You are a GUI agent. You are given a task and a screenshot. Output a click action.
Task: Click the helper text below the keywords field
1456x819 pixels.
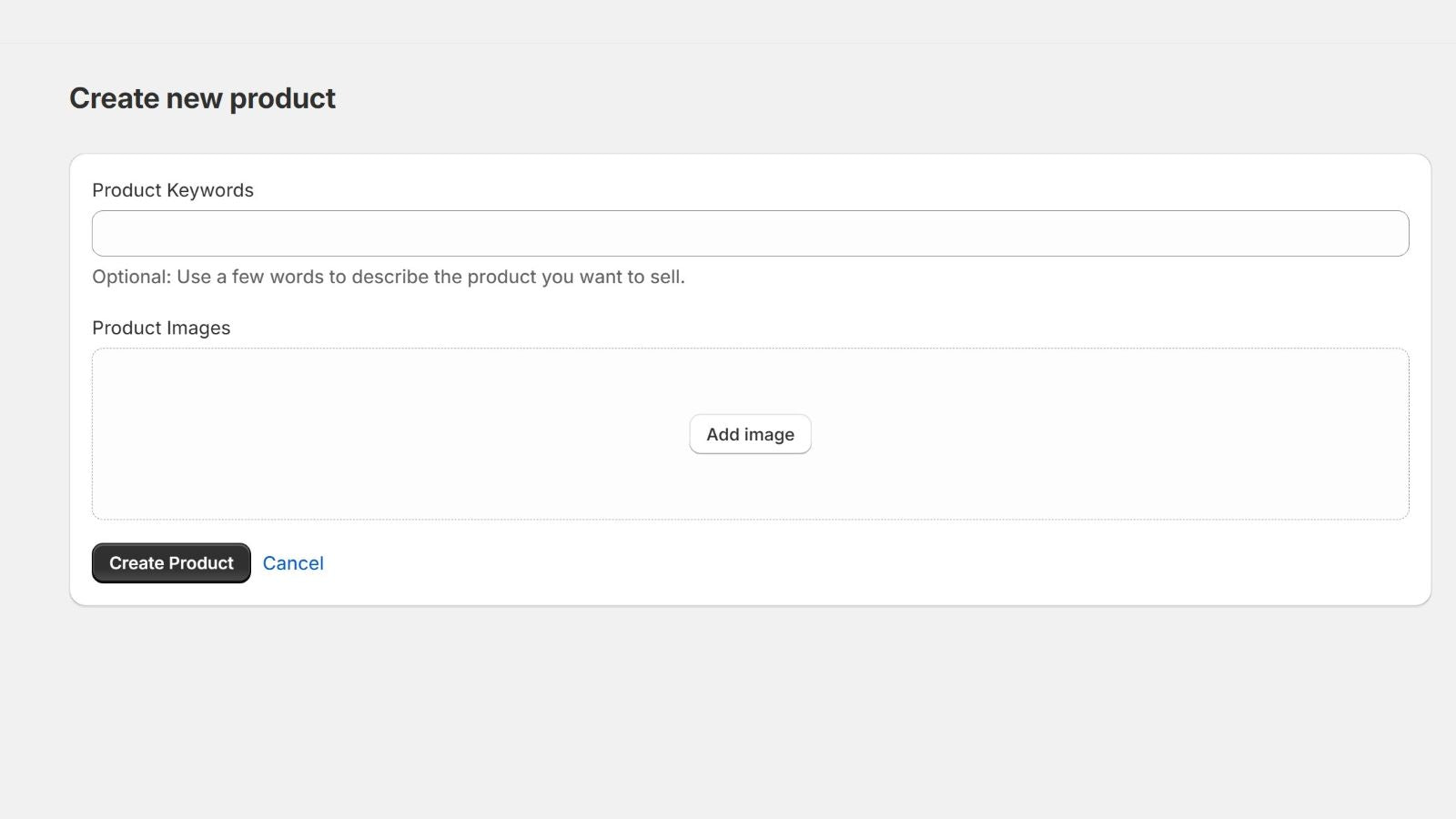click(388, 277)
